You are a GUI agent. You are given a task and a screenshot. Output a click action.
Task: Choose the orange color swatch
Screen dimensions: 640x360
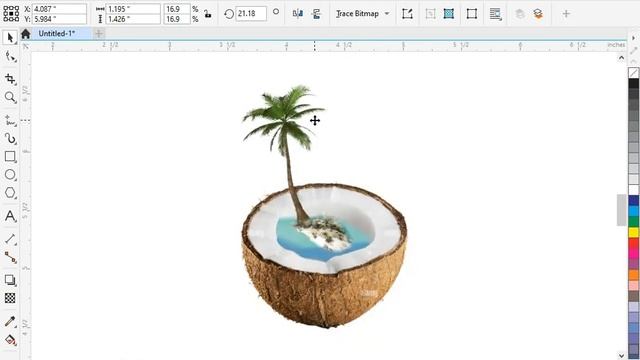633,275
